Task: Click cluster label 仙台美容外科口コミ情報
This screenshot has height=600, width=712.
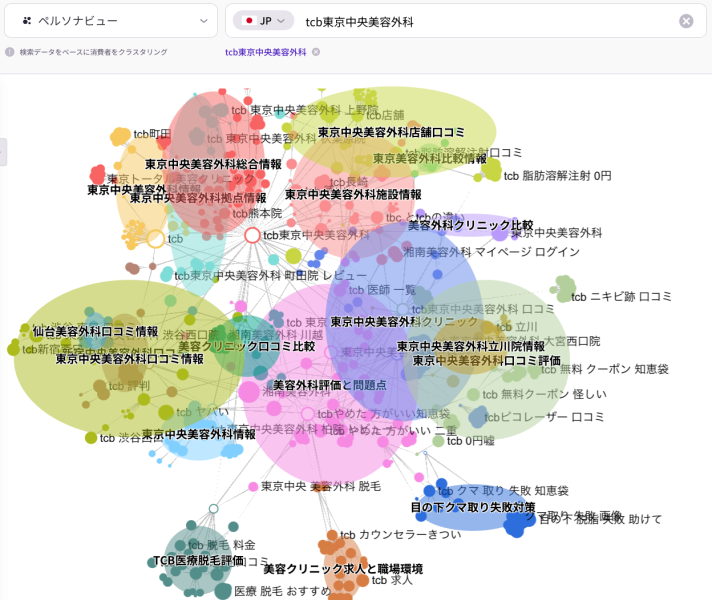Action: pos(95,332)
